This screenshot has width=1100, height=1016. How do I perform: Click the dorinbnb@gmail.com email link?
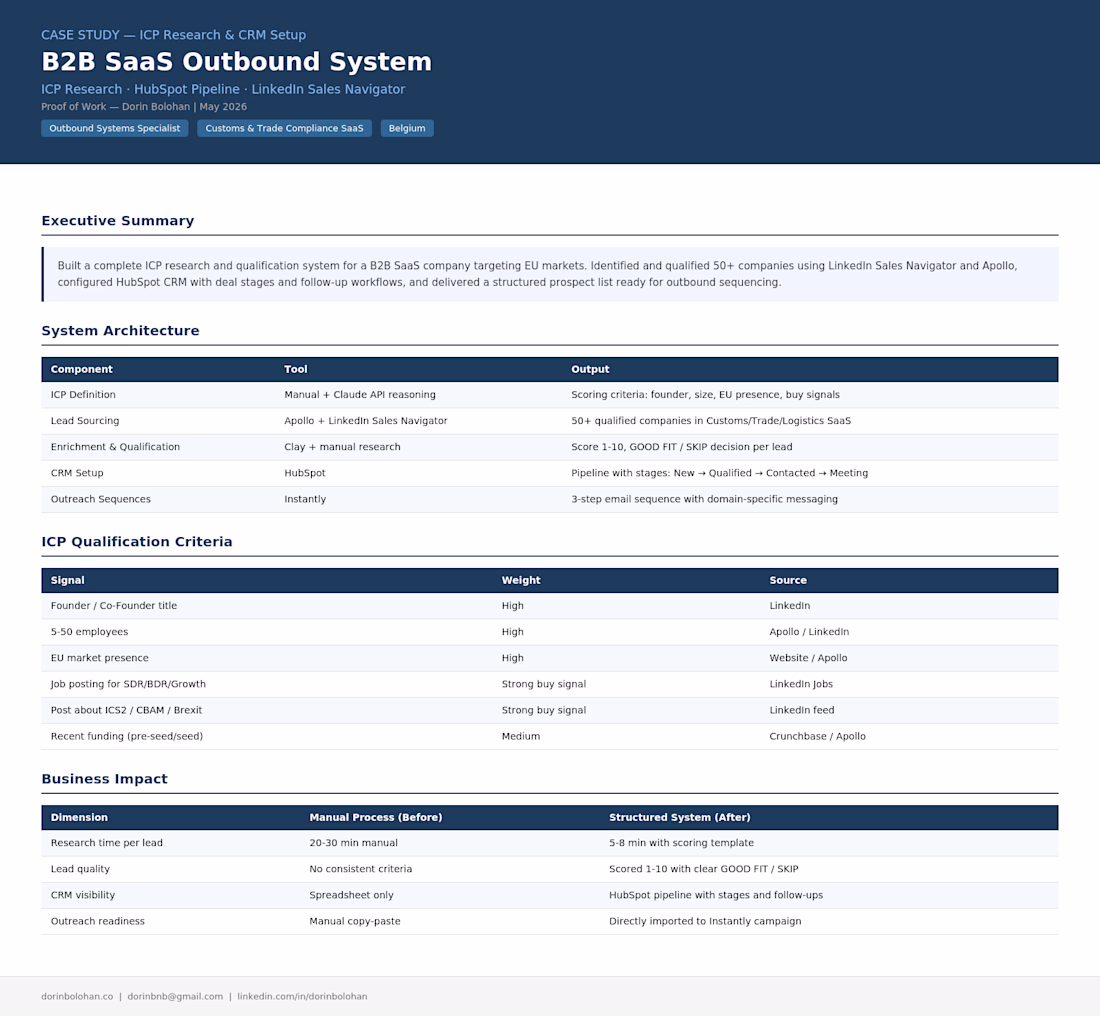(x=175, y=996)
